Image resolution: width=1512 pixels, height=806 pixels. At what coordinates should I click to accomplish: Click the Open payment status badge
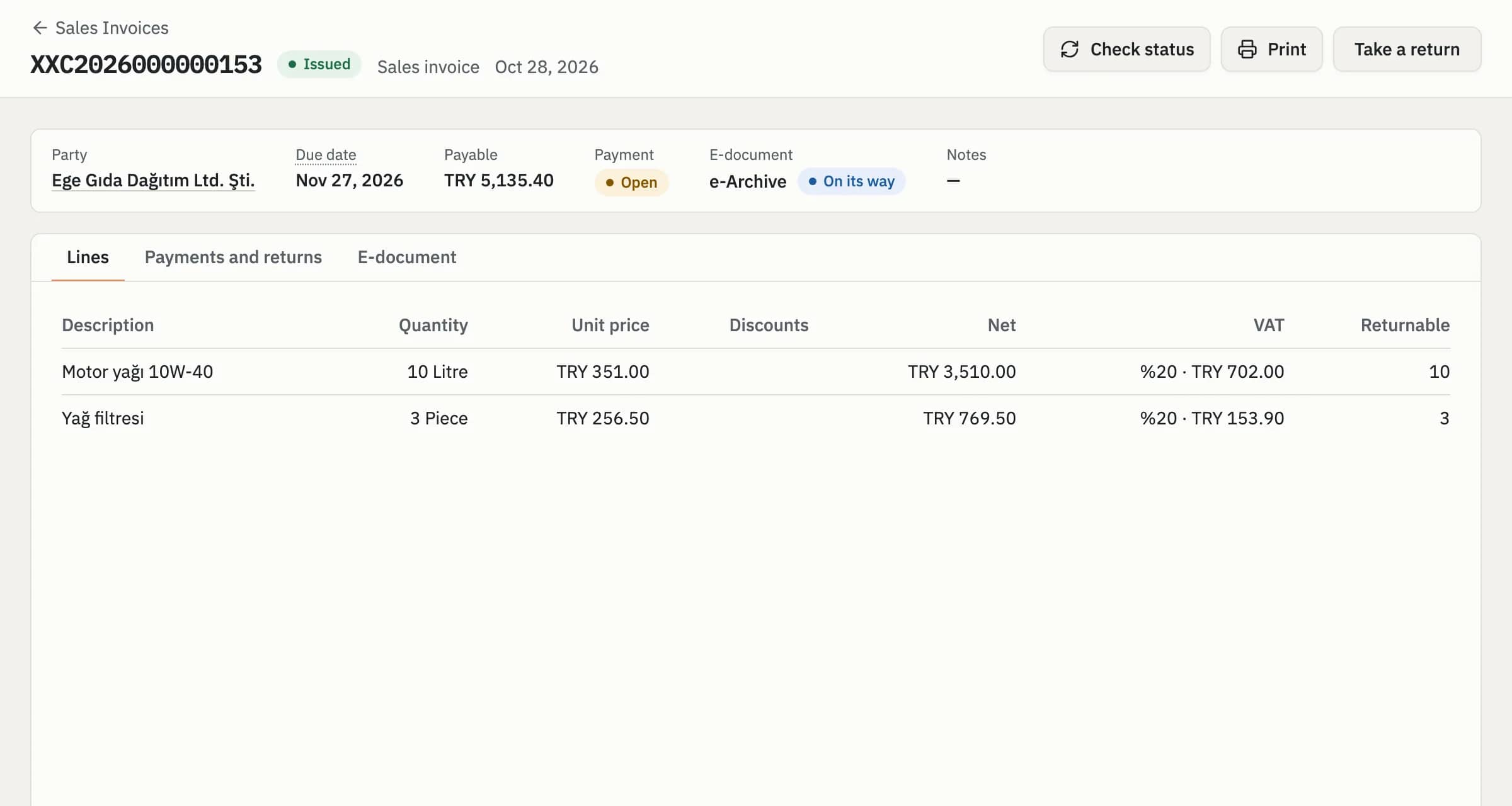(631, 183)
